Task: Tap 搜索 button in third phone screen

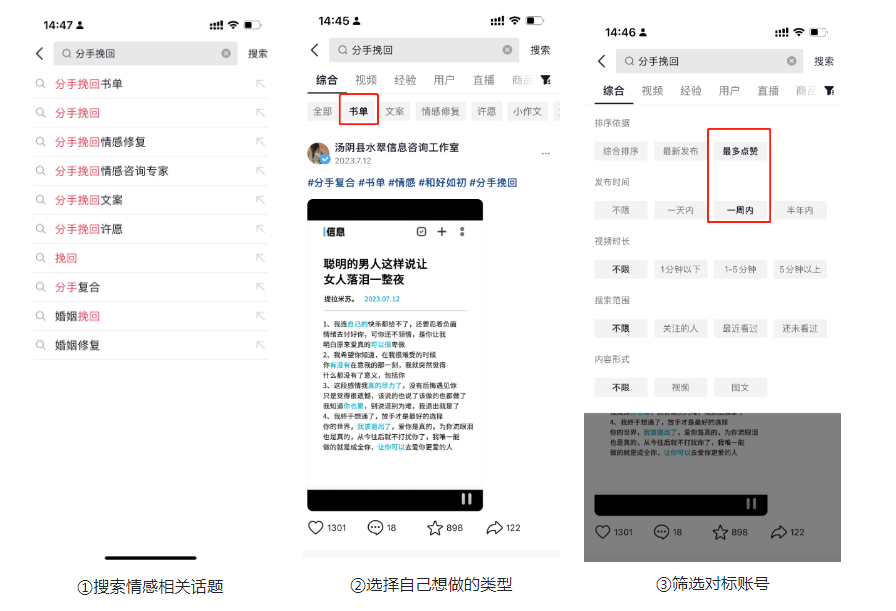Action: tap(823, 61)
